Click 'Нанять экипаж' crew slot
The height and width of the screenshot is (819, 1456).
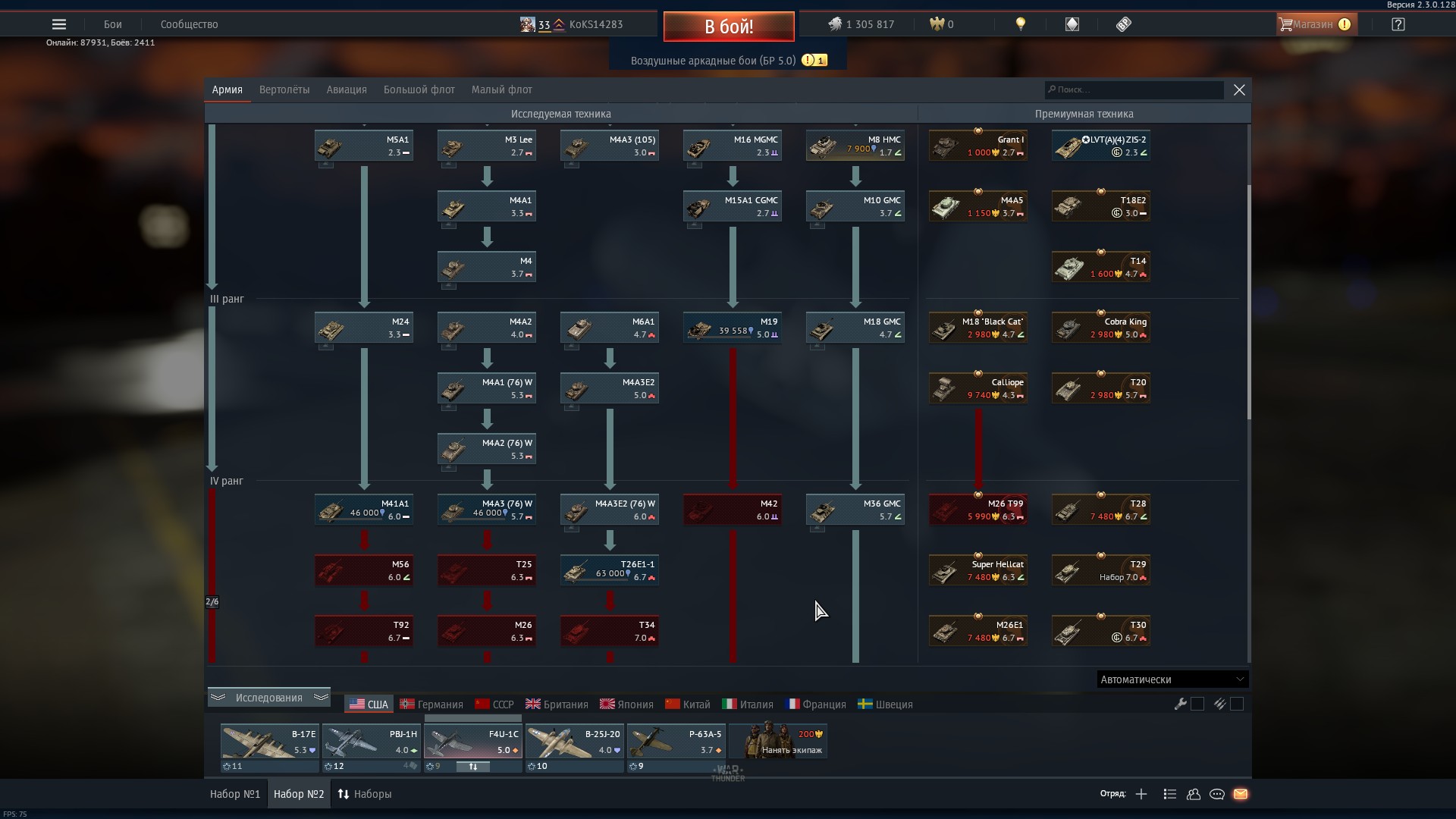778,741
